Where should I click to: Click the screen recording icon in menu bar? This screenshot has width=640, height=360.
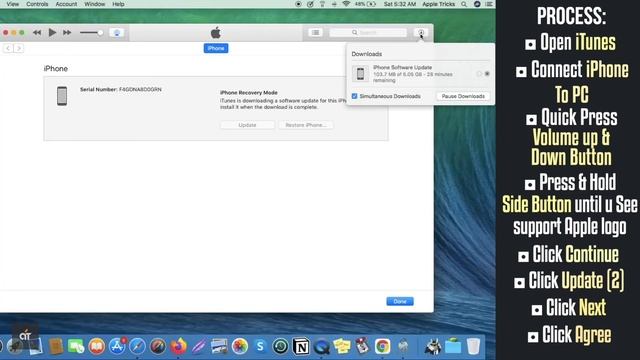point(298,4)
